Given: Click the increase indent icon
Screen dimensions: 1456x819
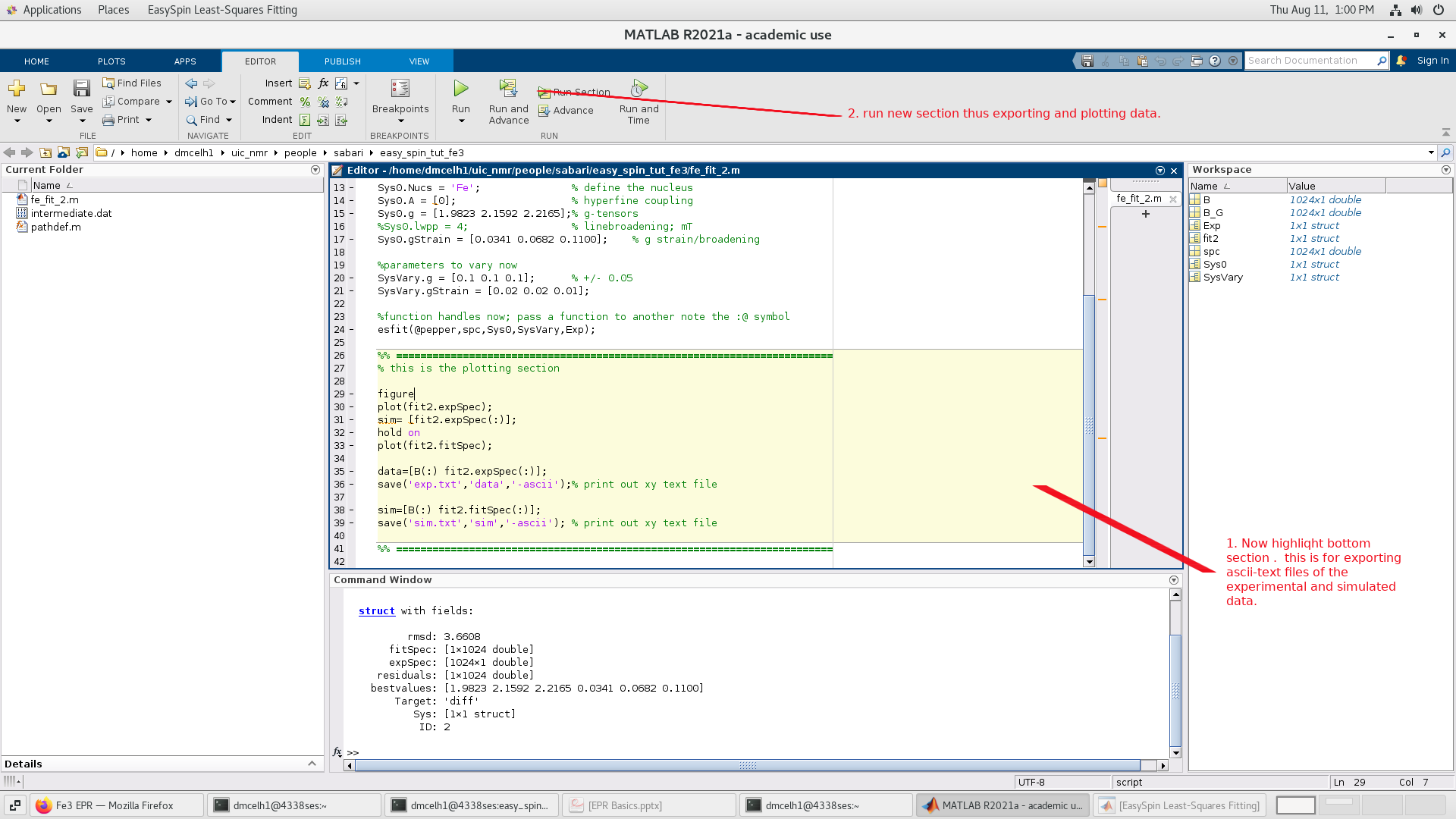Looking at the screenshot, I should [324, 120].
